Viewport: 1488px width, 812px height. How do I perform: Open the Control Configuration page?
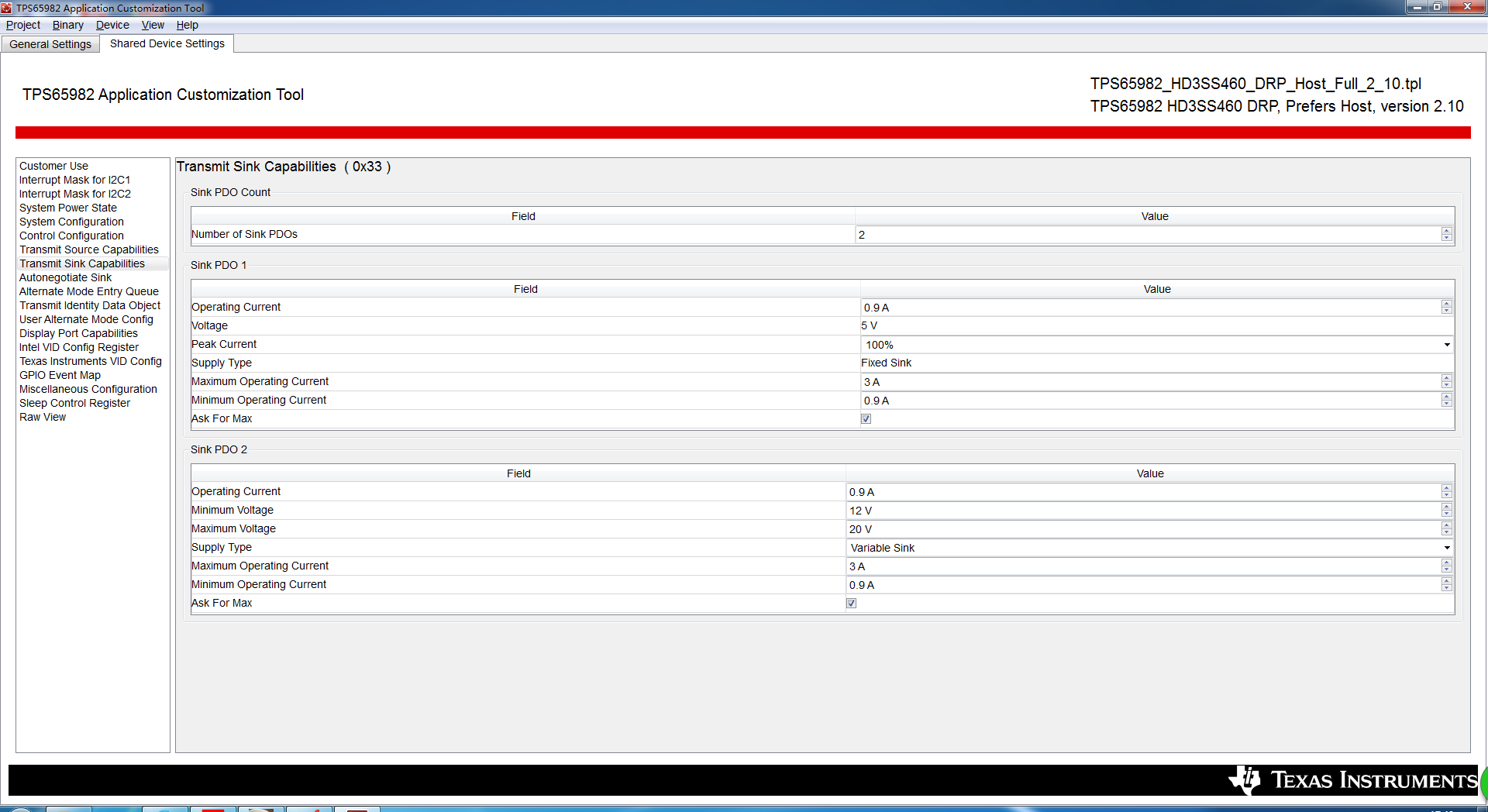pyautogui.click(x=71, y=236)
